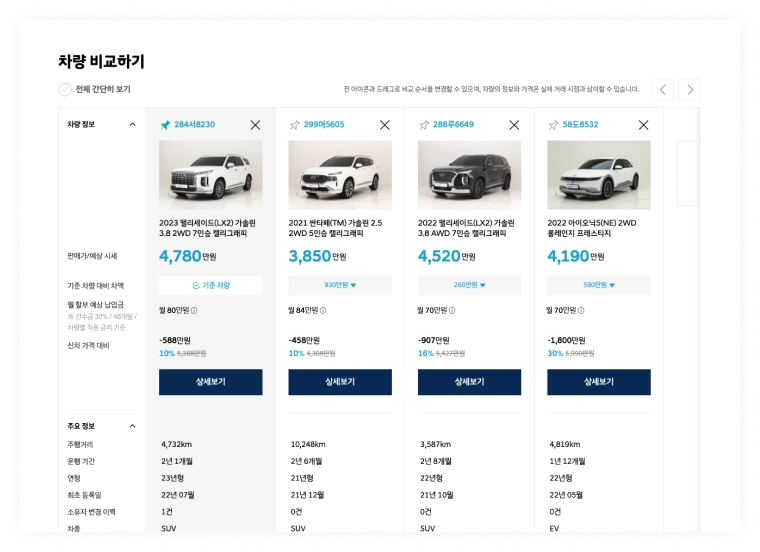The image size is (760, 552).
Task: Select title 2022 아이오닉5(NE) 2WD
Action: 592,228
